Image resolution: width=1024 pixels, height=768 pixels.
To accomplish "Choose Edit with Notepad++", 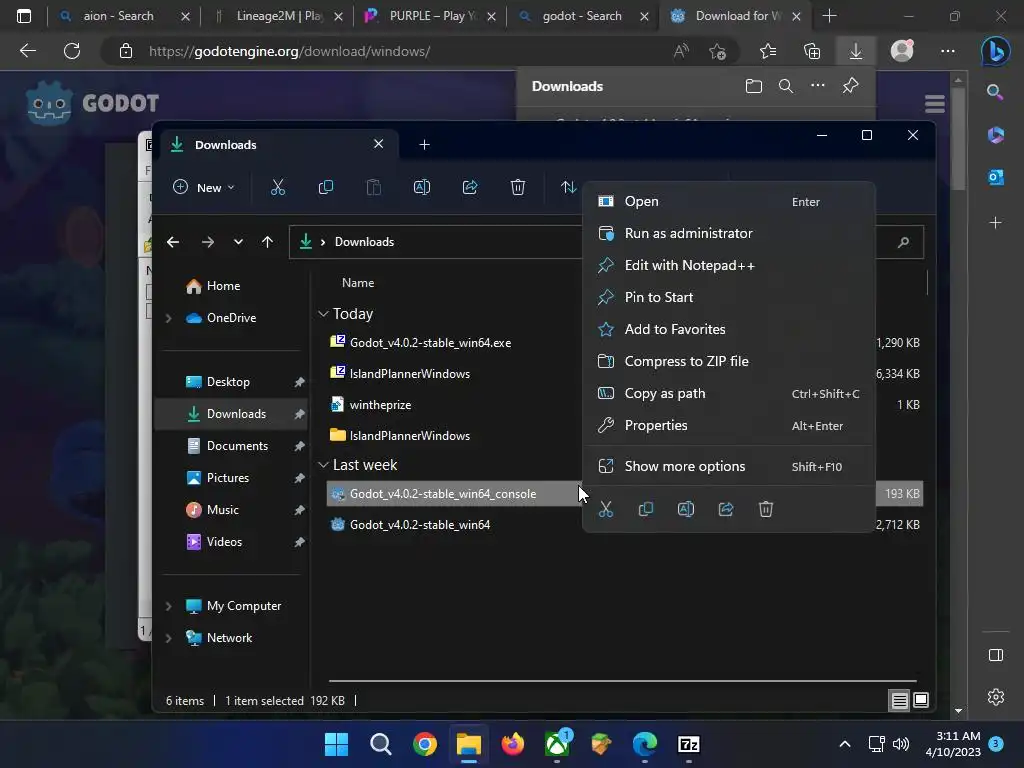I will click(728, 265).
